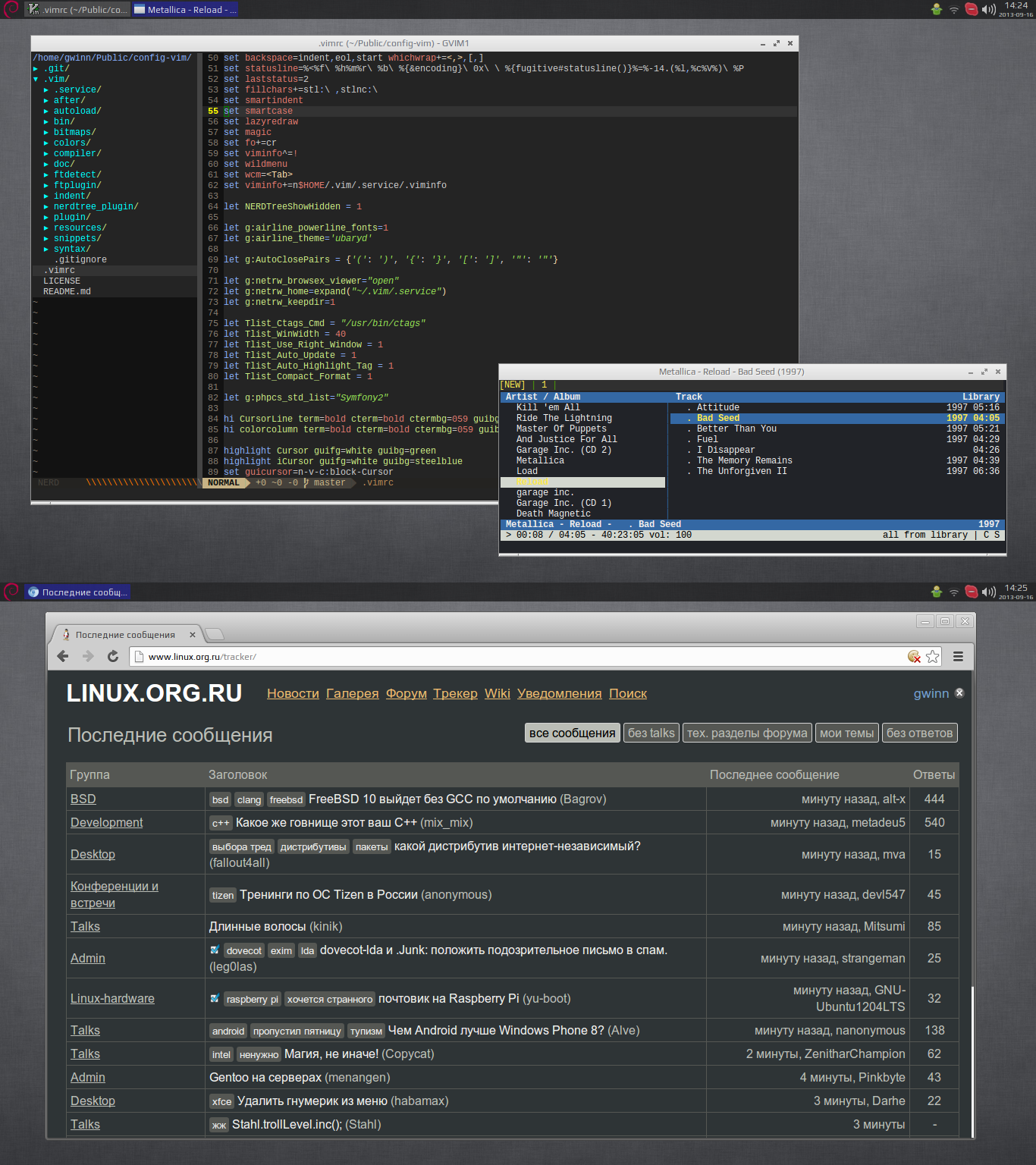Expand the autoload/ folder

46,111
